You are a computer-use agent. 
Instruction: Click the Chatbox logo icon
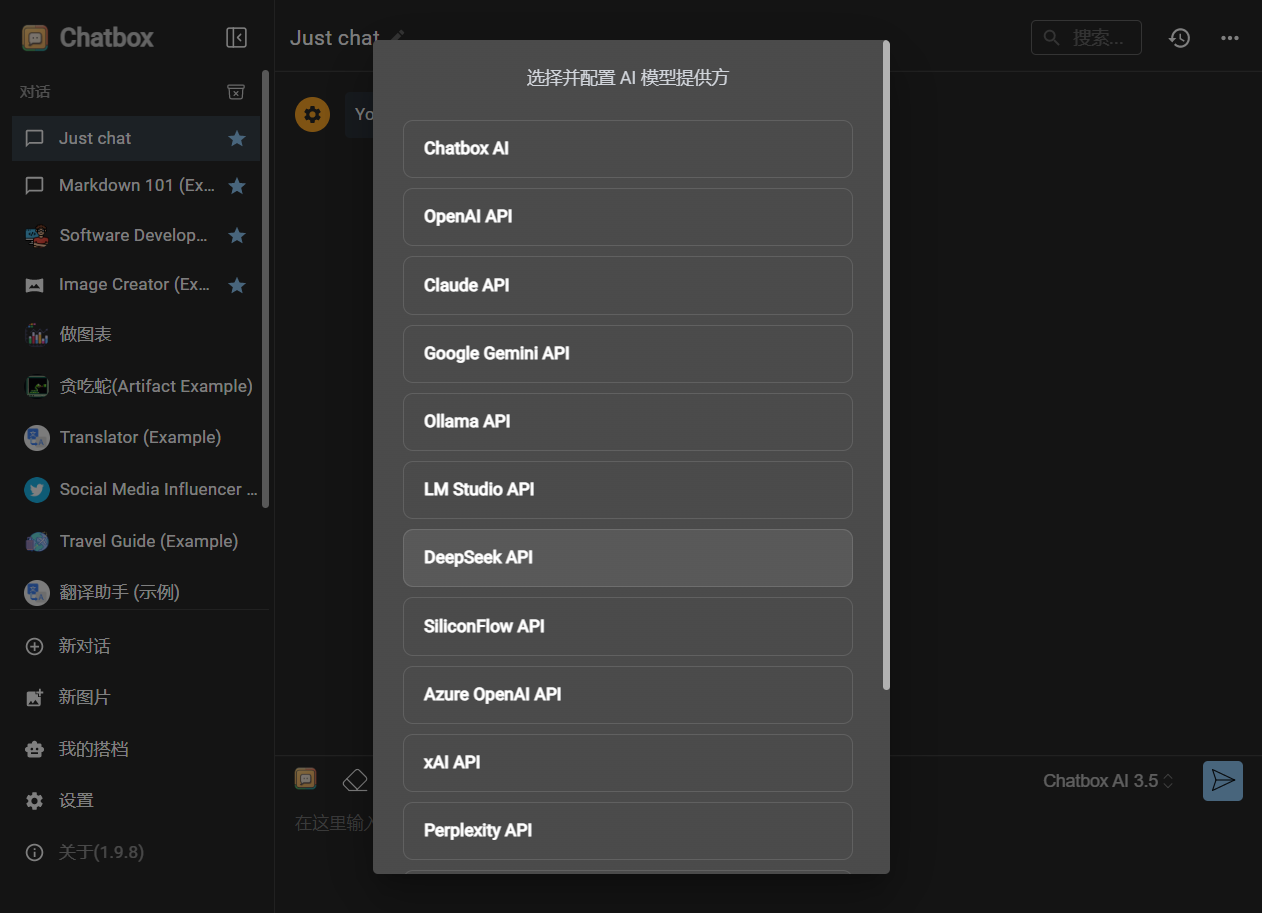pos(35,38)
